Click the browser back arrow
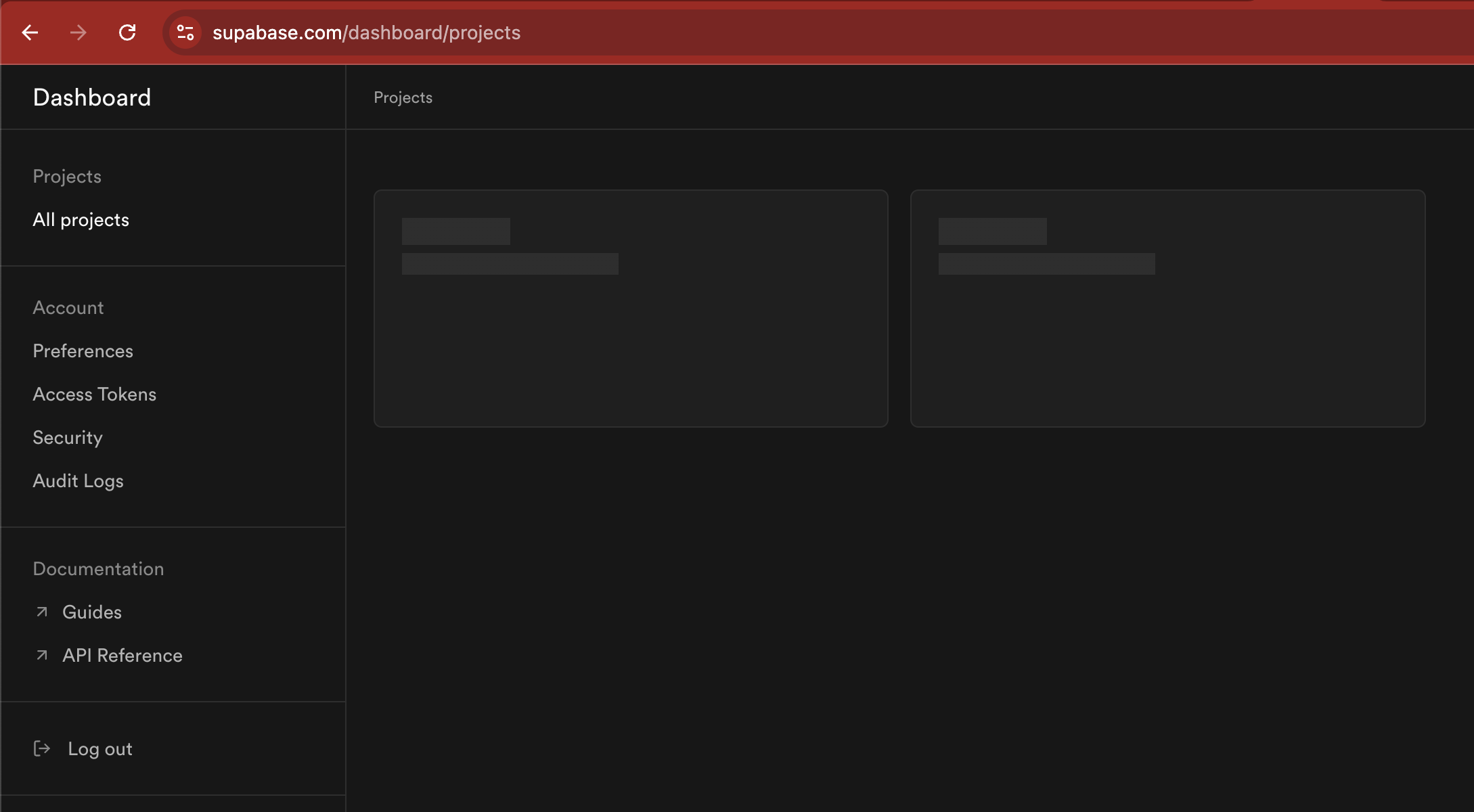Screen dimensions: 1474x812 pos(30,32)
